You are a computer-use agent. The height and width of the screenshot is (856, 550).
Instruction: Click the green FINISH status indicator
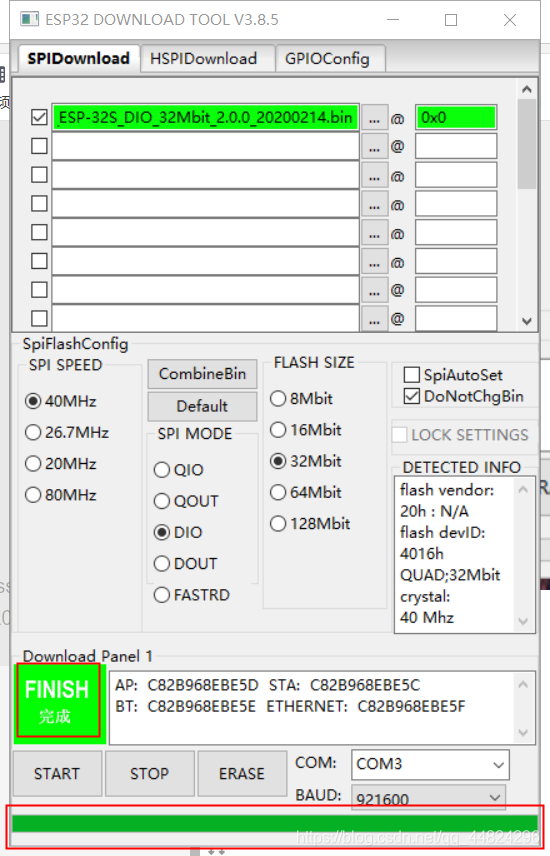pos(59,702)
